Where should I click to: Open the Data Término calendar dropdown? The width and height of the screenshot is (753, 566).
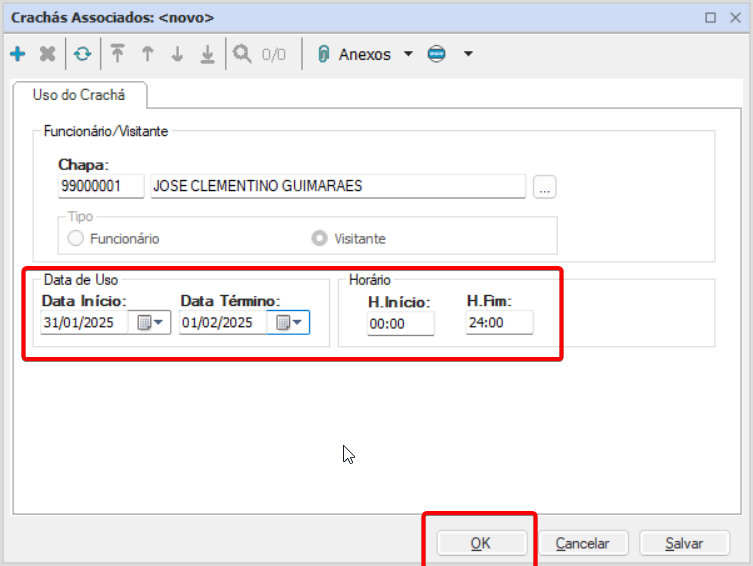click(288, 322)
